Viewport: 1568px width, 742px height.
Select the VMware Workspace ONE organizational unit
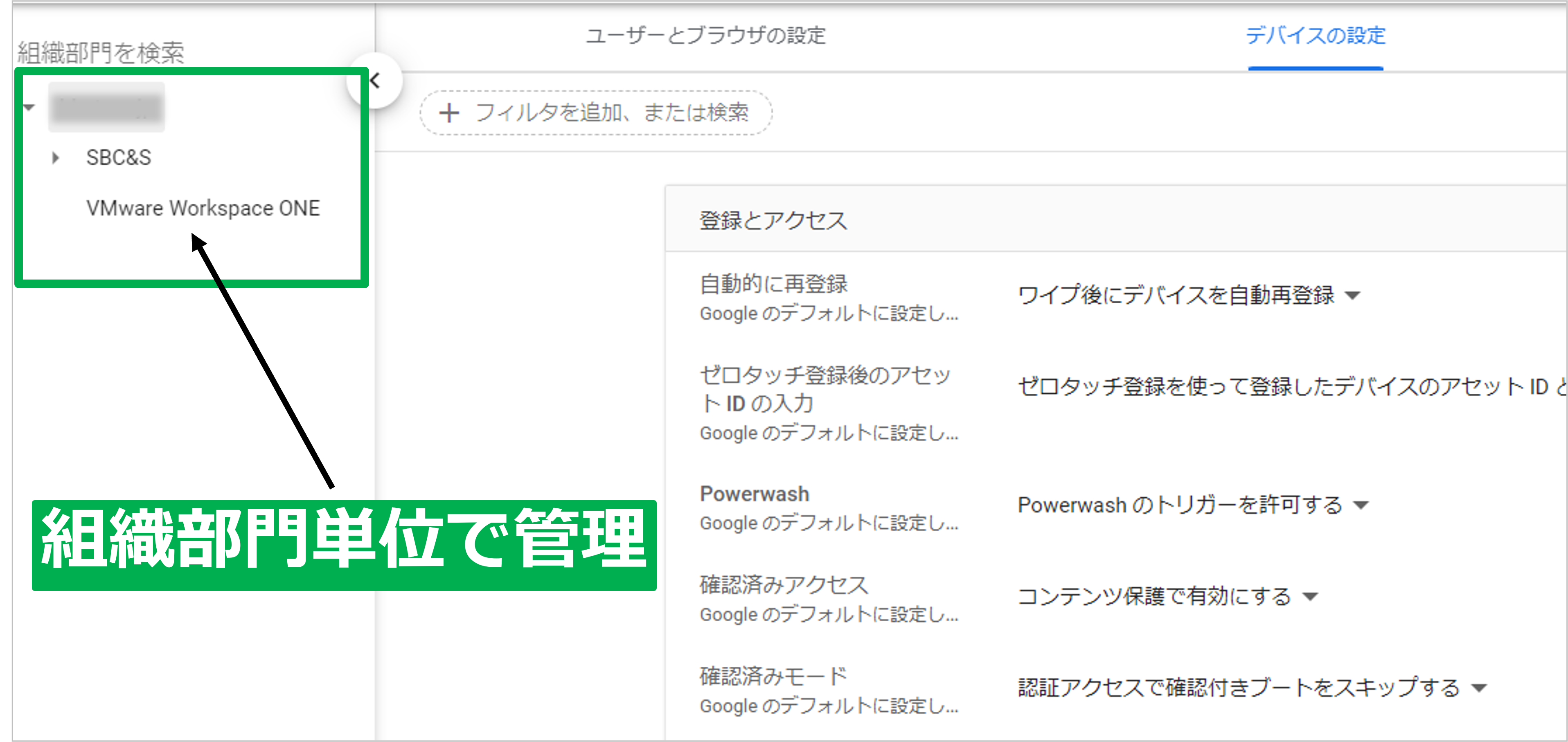click(x=203, y=207)
